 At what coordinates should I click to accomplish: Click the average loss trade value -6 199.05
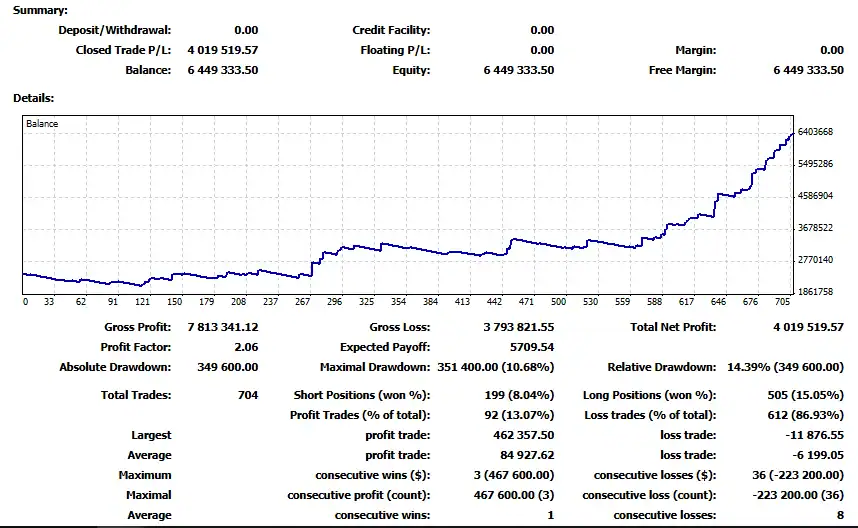click(x=818, y=455)
